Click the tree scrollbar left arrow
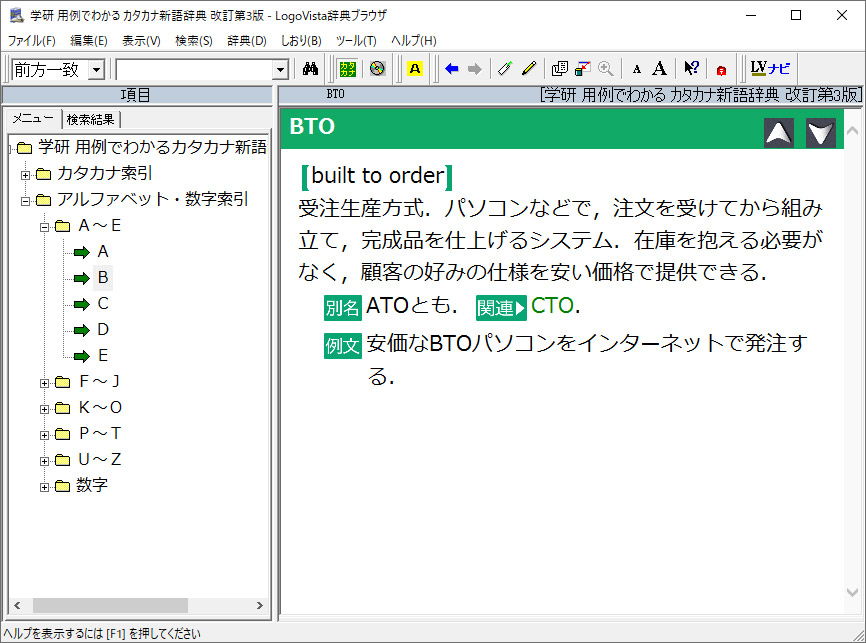866x643 pixels. pos(18,605)
